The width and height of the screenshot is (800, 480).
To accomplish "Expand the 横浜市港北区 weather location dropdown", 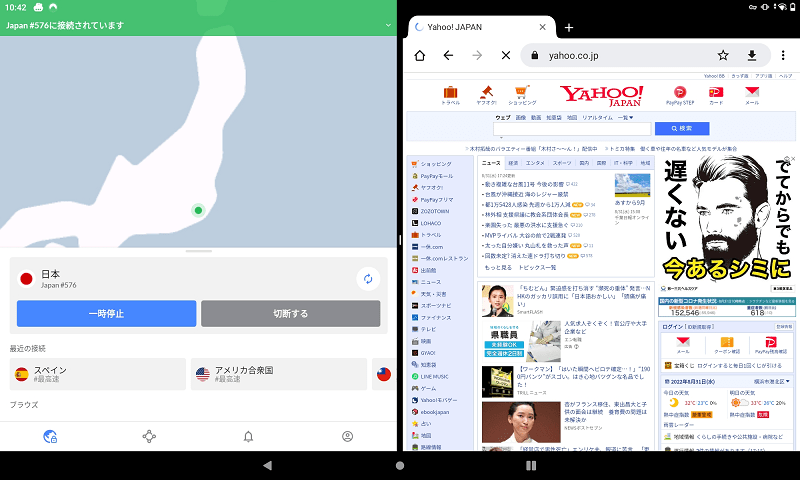I will pos(772,381).
